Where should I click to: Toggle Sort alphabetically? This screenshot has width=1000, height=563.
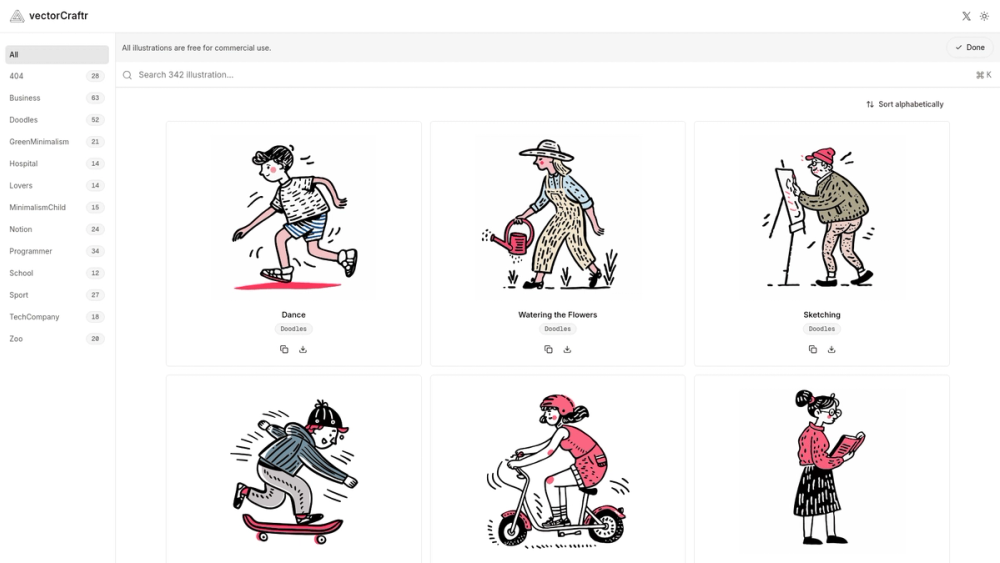[x=904, y=104]
